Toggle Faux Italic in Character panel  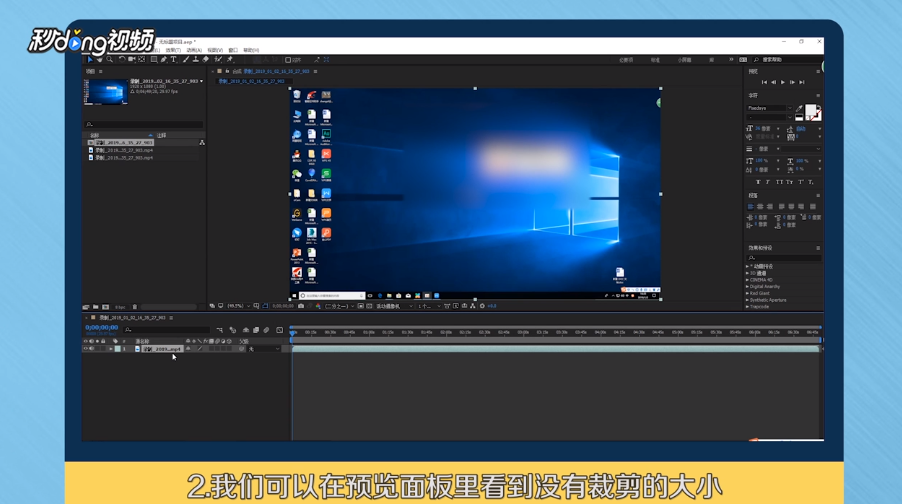click(768, 182)
